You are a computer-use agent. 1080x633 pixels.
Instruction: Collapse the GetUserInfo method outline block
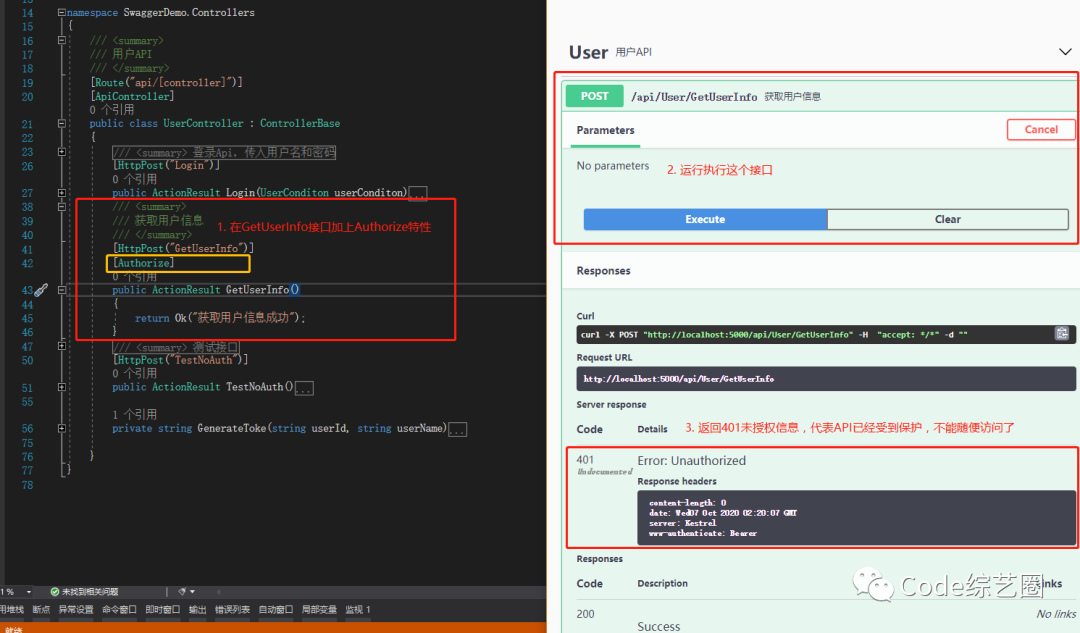pyautogui.click(x=62, y=290)
